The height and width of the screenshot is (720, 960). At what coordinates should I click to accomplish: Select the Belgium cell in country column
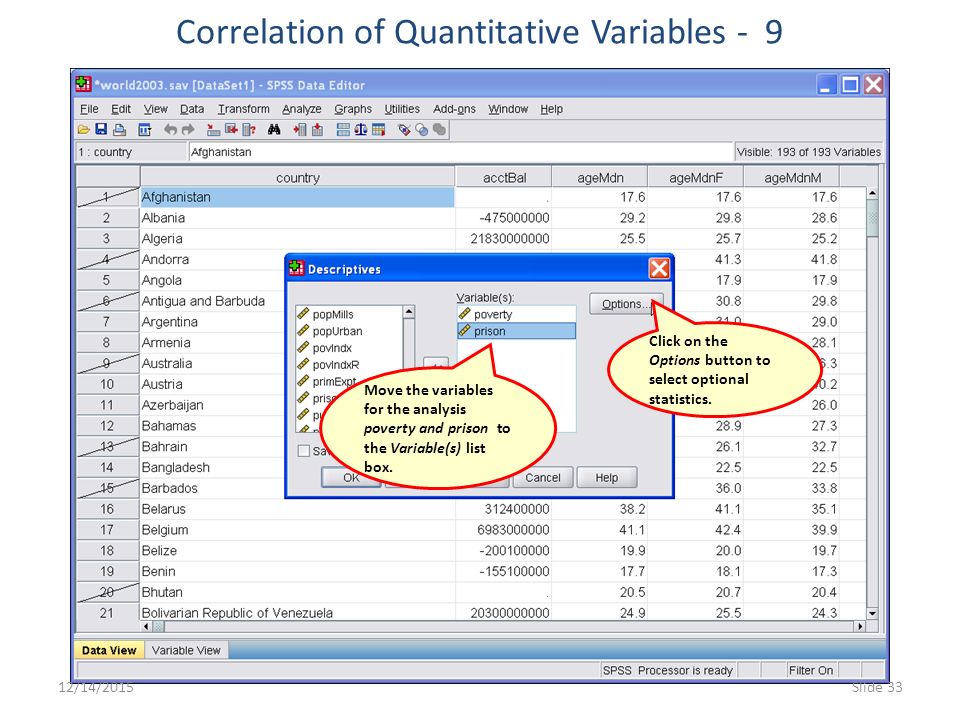pos(298,530)
